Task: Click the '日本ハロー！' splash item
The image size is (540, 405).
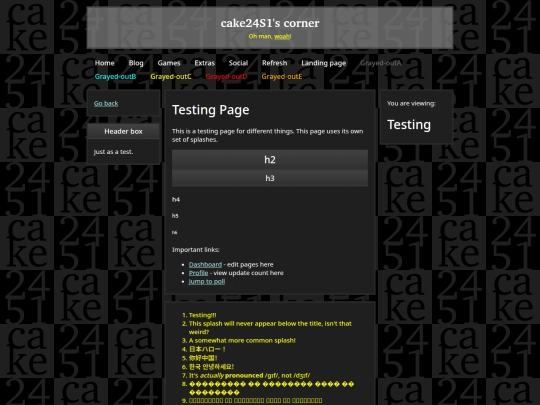Action: coord(207,349)
